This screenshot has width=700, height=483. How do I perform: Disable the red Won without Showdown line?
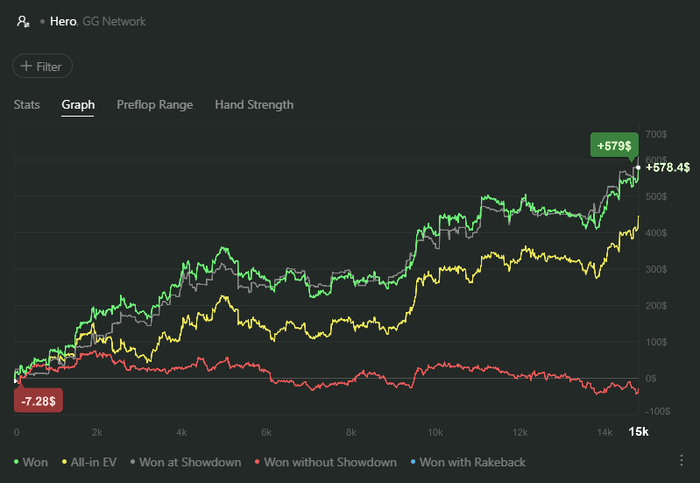(325, 462)
